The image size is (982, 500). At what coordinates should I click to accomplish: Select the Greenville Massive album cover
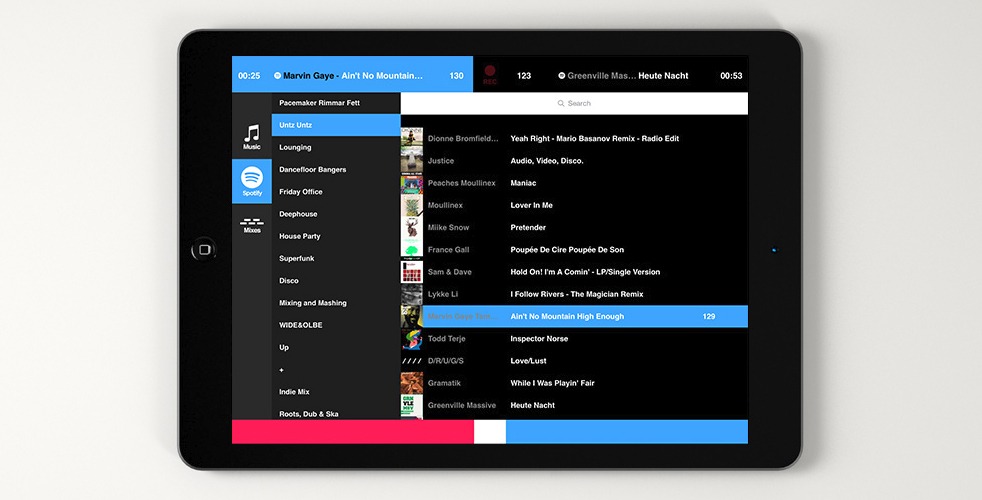411,405
